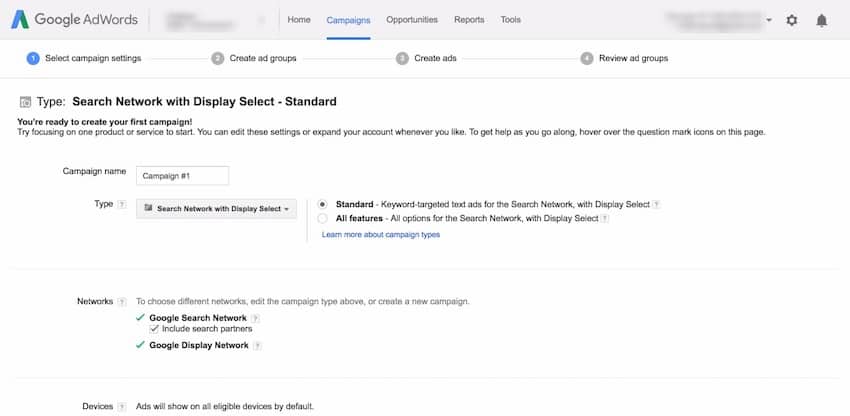Click help icon after Standard option description

click(657, 204)
